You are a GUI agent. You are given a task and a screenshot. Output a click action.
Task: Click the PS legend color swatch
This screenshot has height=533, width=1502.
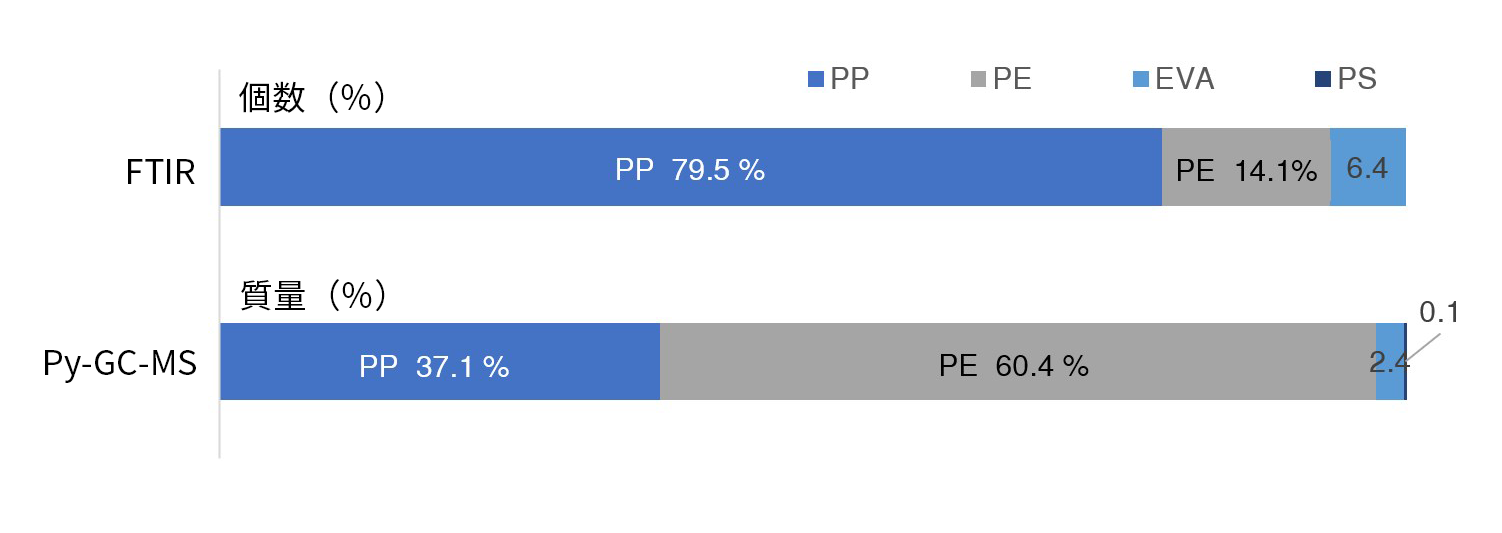1322,79
